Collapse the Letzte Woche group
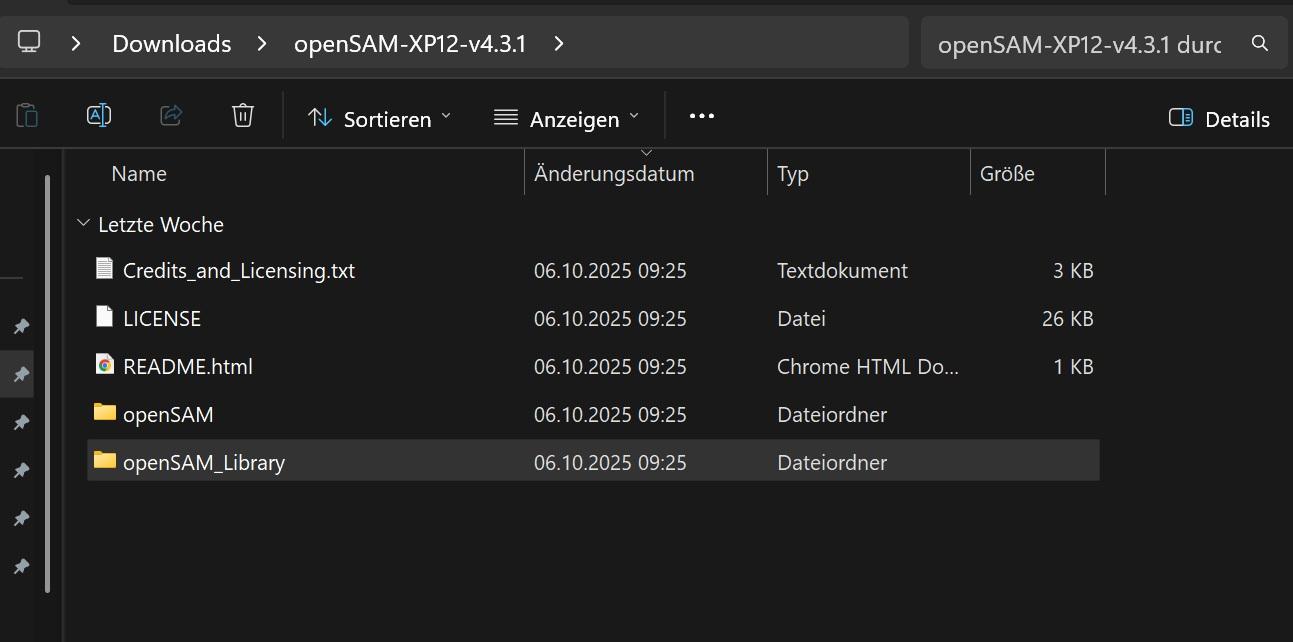 83,225
